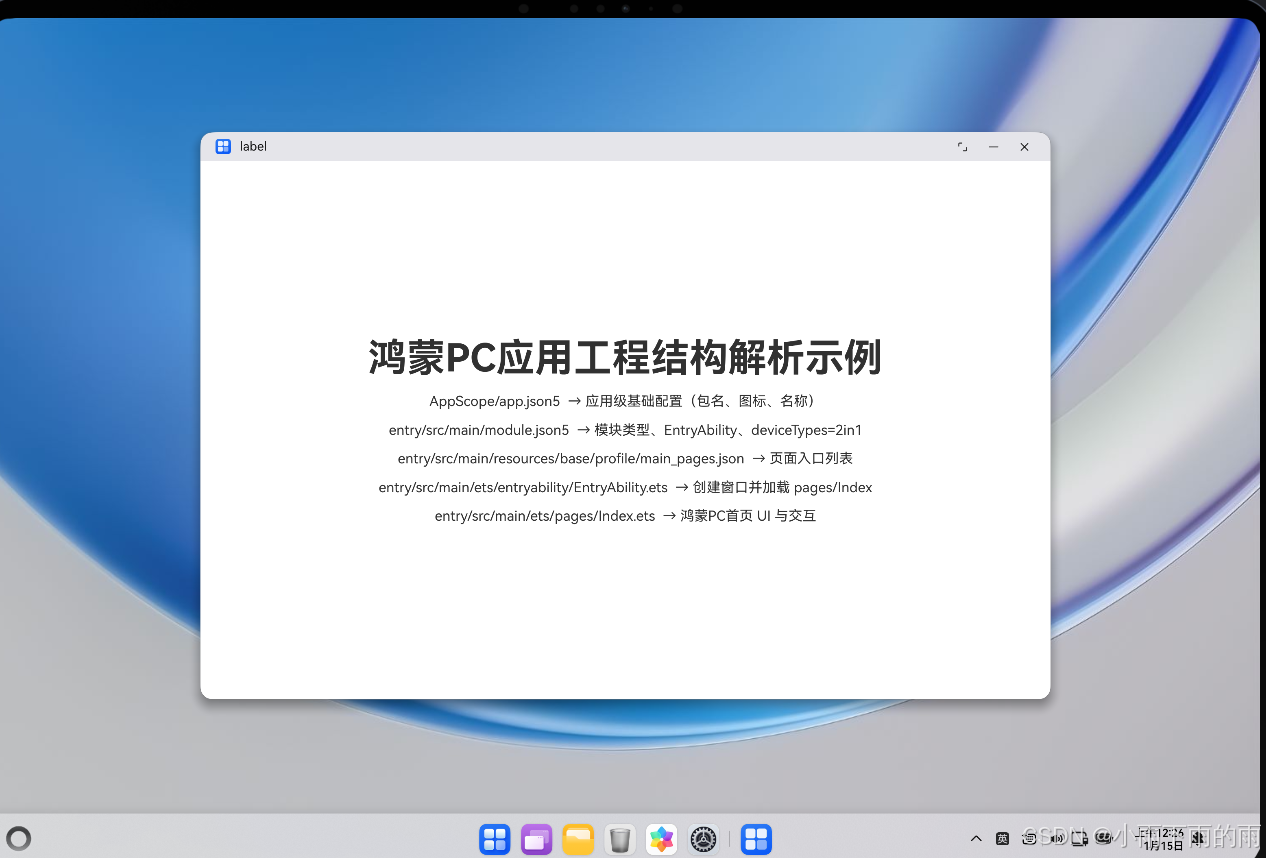
Task: Click the circle button at taskbar left corner
Action: click(19, 838)
